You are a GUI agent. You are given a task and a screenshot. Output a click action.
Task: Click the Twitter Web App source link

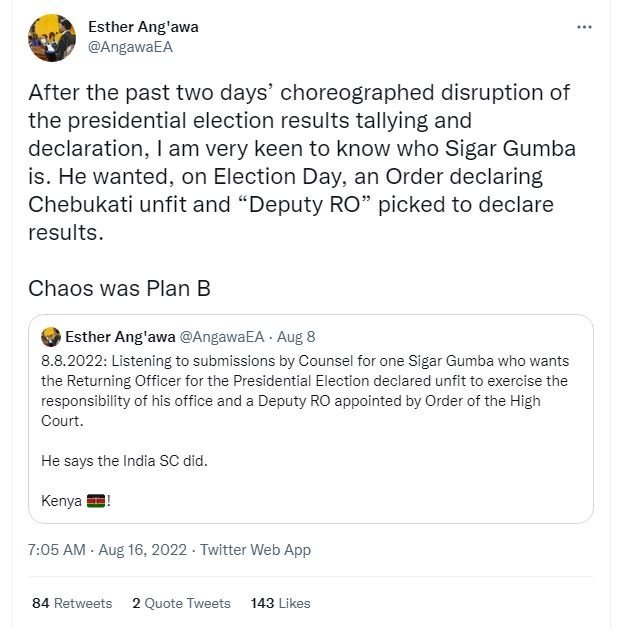[255, 549]
